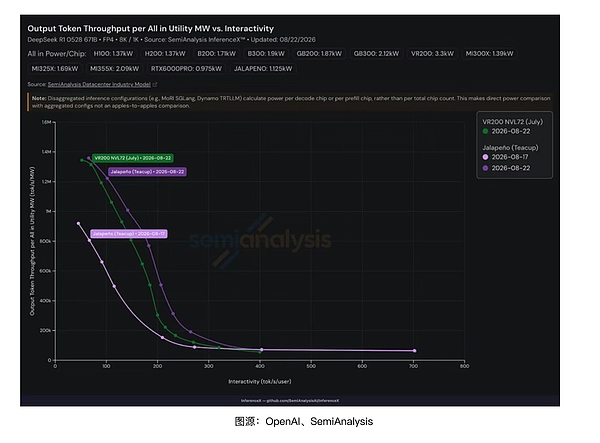Toggle the light purple Jalapeño 2026-08-17 legend dot
The height and width of the screenshot is (443, 600).
(x=485, y=157)
